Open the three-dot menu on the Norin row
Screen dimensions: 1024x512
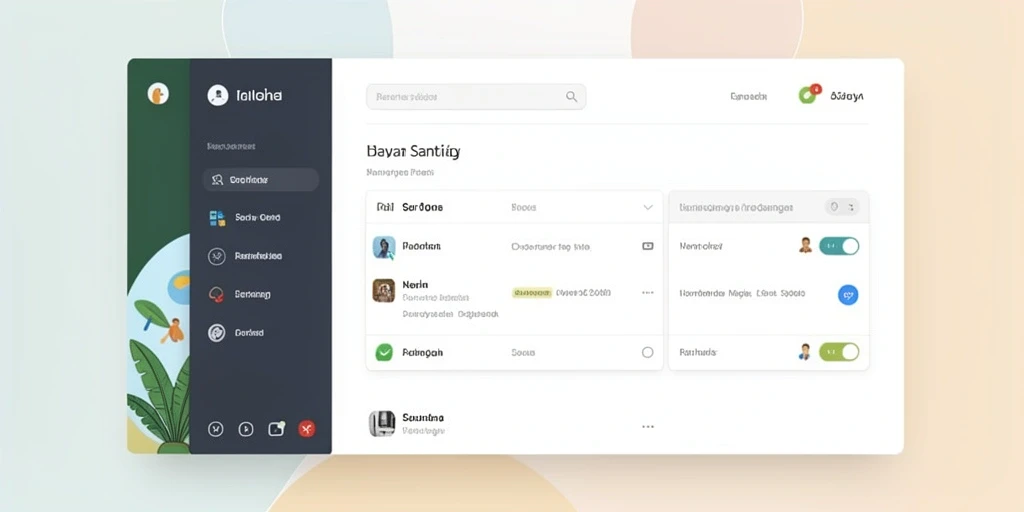(648, 293)
